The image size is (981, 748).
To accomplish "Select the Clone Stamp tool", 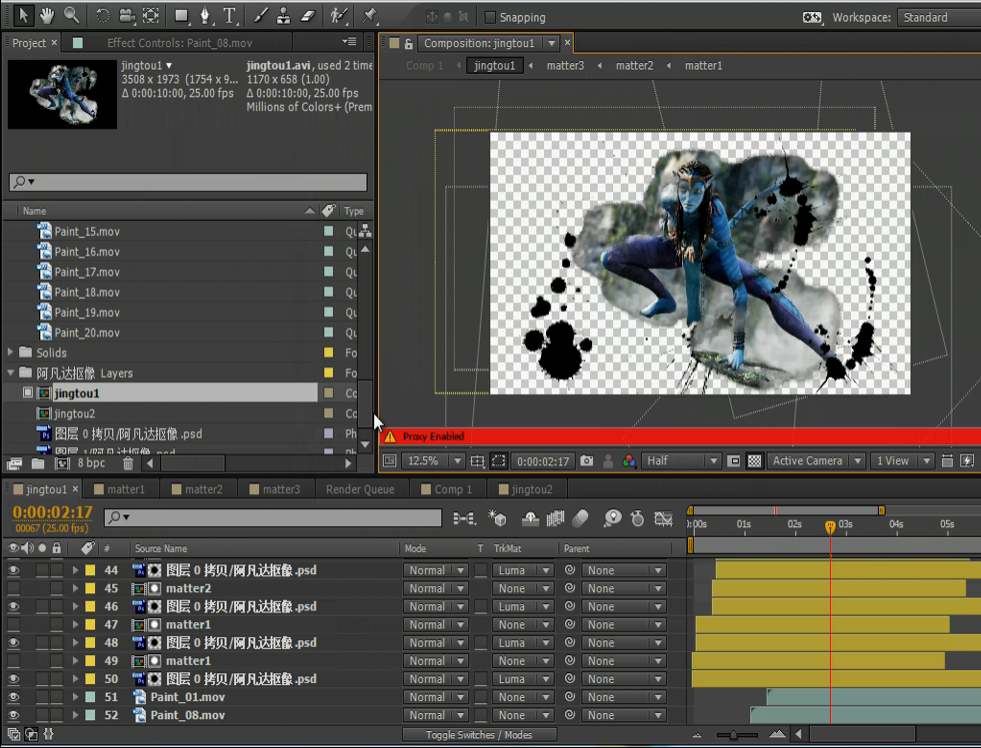I will tap(283, 16).
